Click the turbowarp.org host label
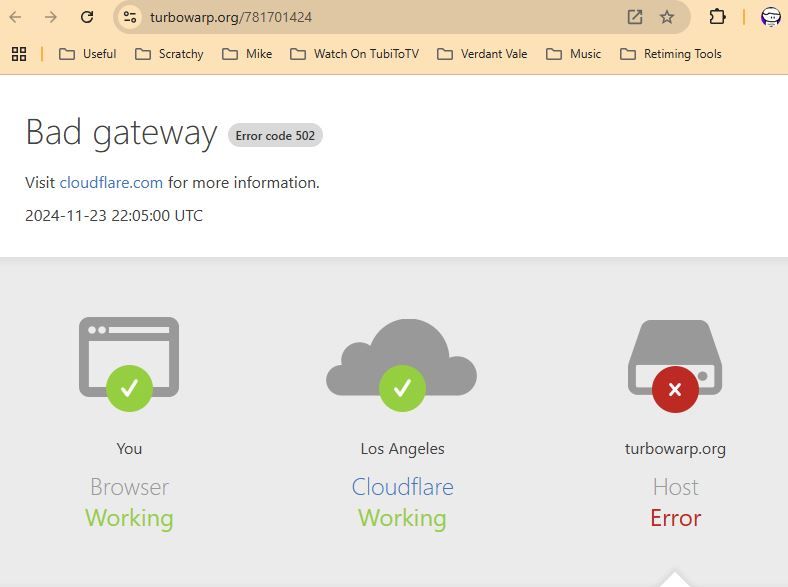Image resolution: width=788 pixels, height=587 pixels. coord(675,449)
